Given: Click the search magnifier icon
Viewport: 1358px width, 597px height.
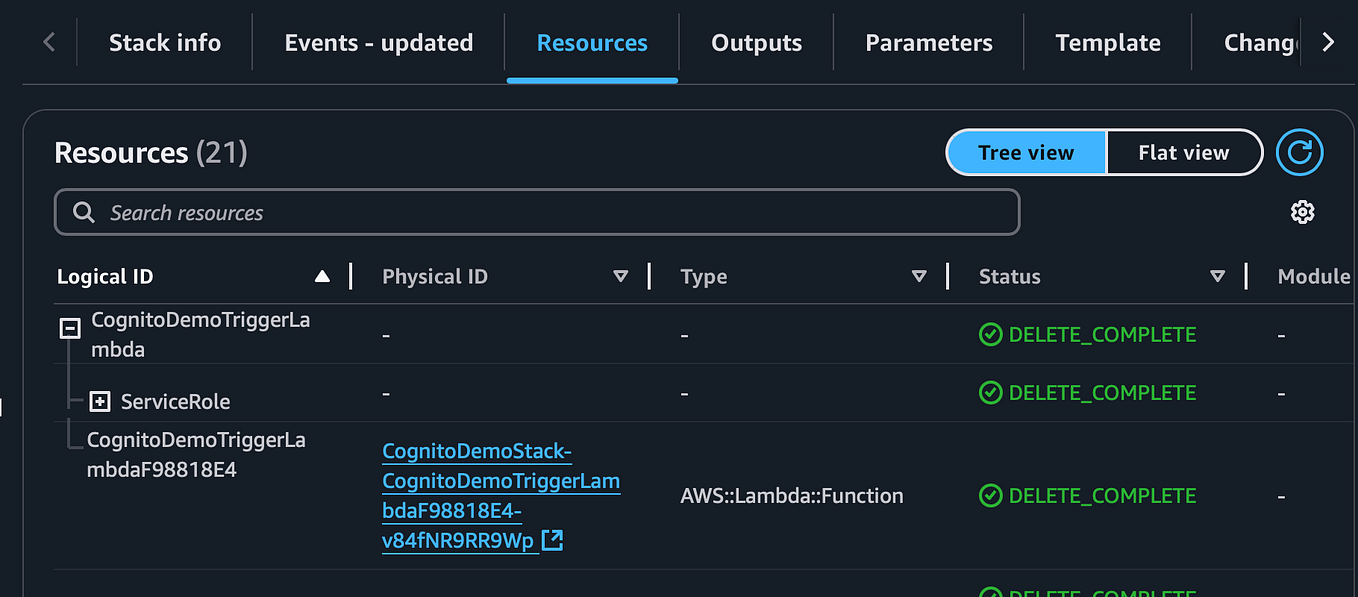Looking at the screenshot, I should click(x=83, y=212).
